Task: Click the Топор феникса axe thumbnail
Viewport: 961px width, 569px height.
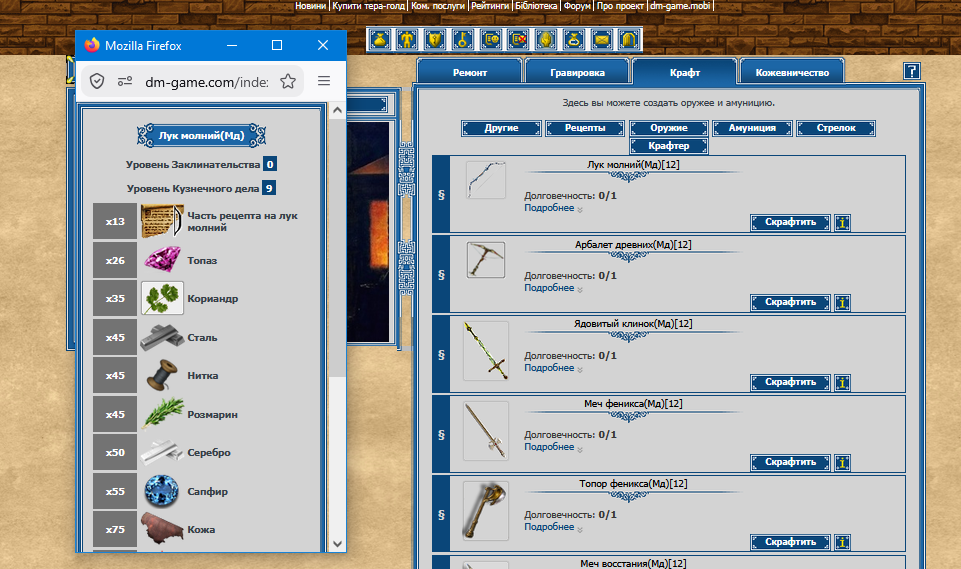Action: (x=485, y=510)
